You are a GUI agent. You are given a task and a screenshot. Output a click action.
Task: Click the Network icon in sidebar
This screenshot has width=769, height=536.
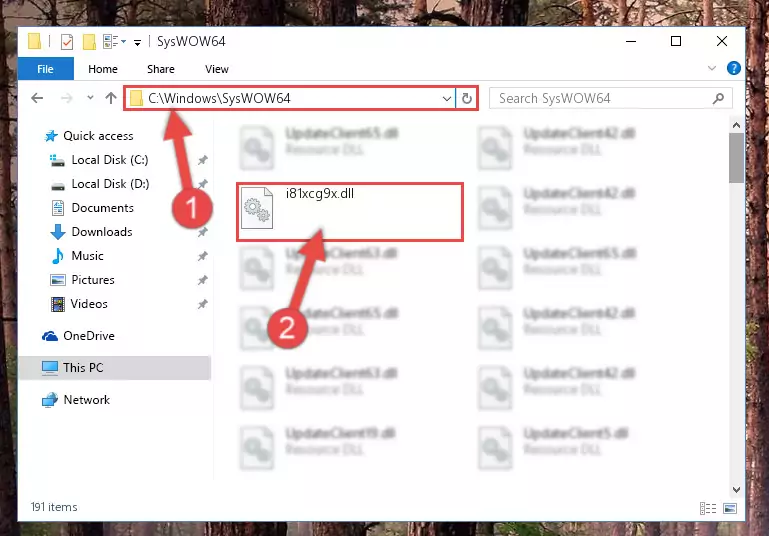(50, 400)
